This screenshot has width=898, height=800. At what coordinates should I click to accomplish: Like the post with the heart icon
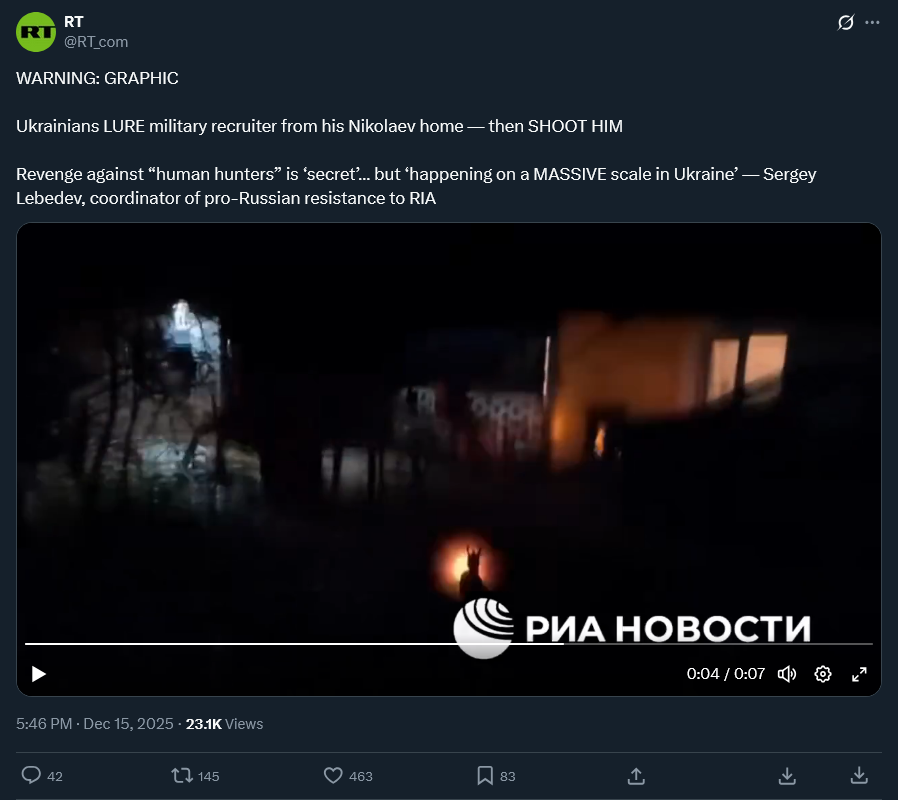[x=333, y=775]
